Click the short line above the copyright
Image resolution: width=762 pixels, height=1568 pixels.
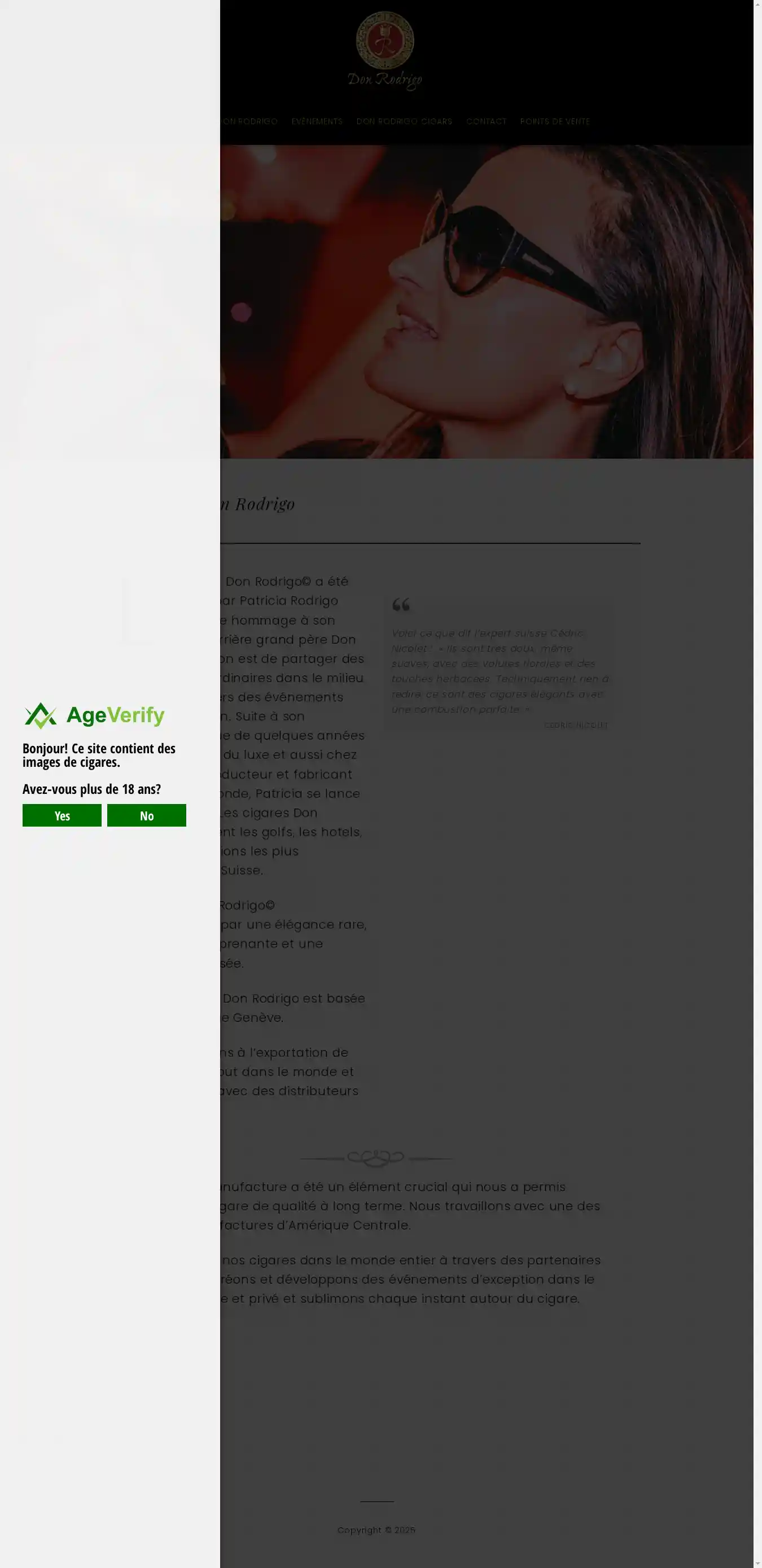pyautogui.click(x=377, y=1501)
